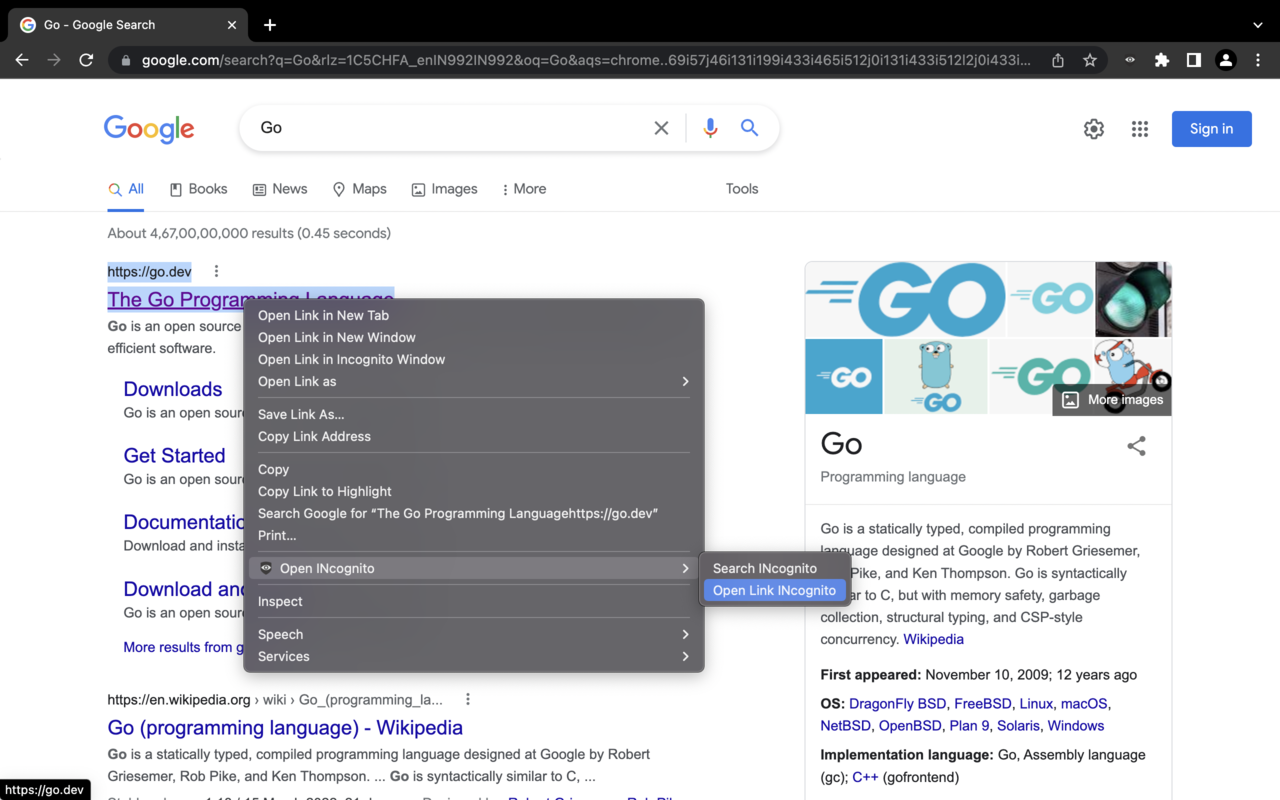Open the Extensions puzzle icon
The image size is (1280, 800).
(1162, 60)
